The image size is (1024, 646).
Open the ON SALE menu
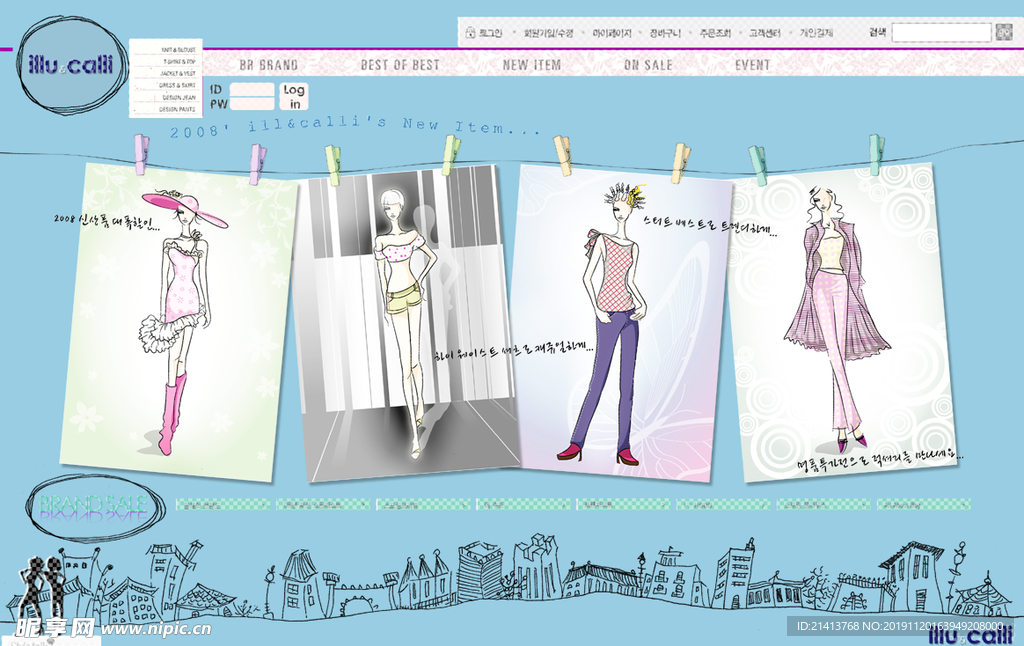click(x=648, y=65)
